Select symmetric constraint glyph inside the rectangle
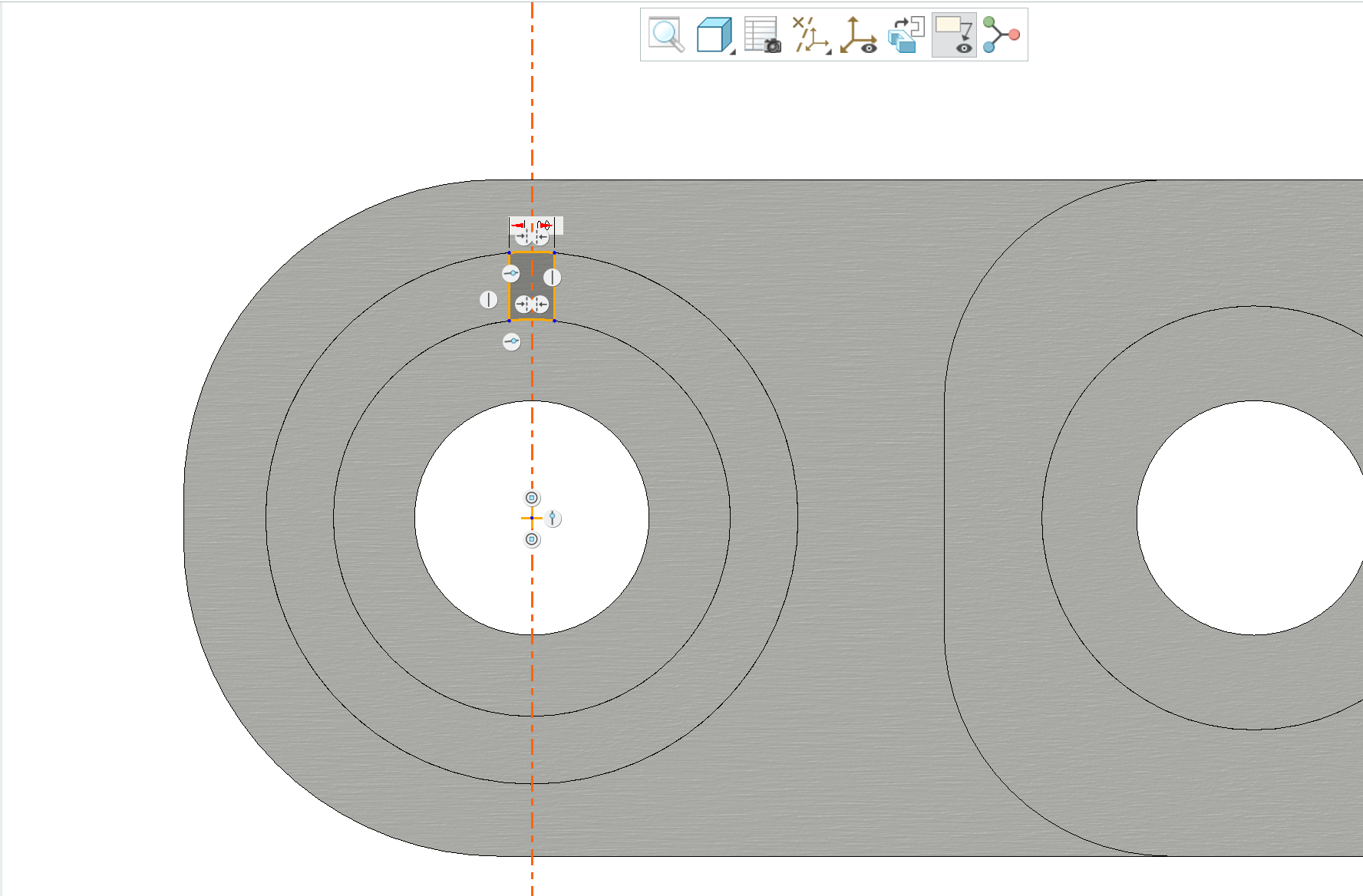 [x=532, y=305]
